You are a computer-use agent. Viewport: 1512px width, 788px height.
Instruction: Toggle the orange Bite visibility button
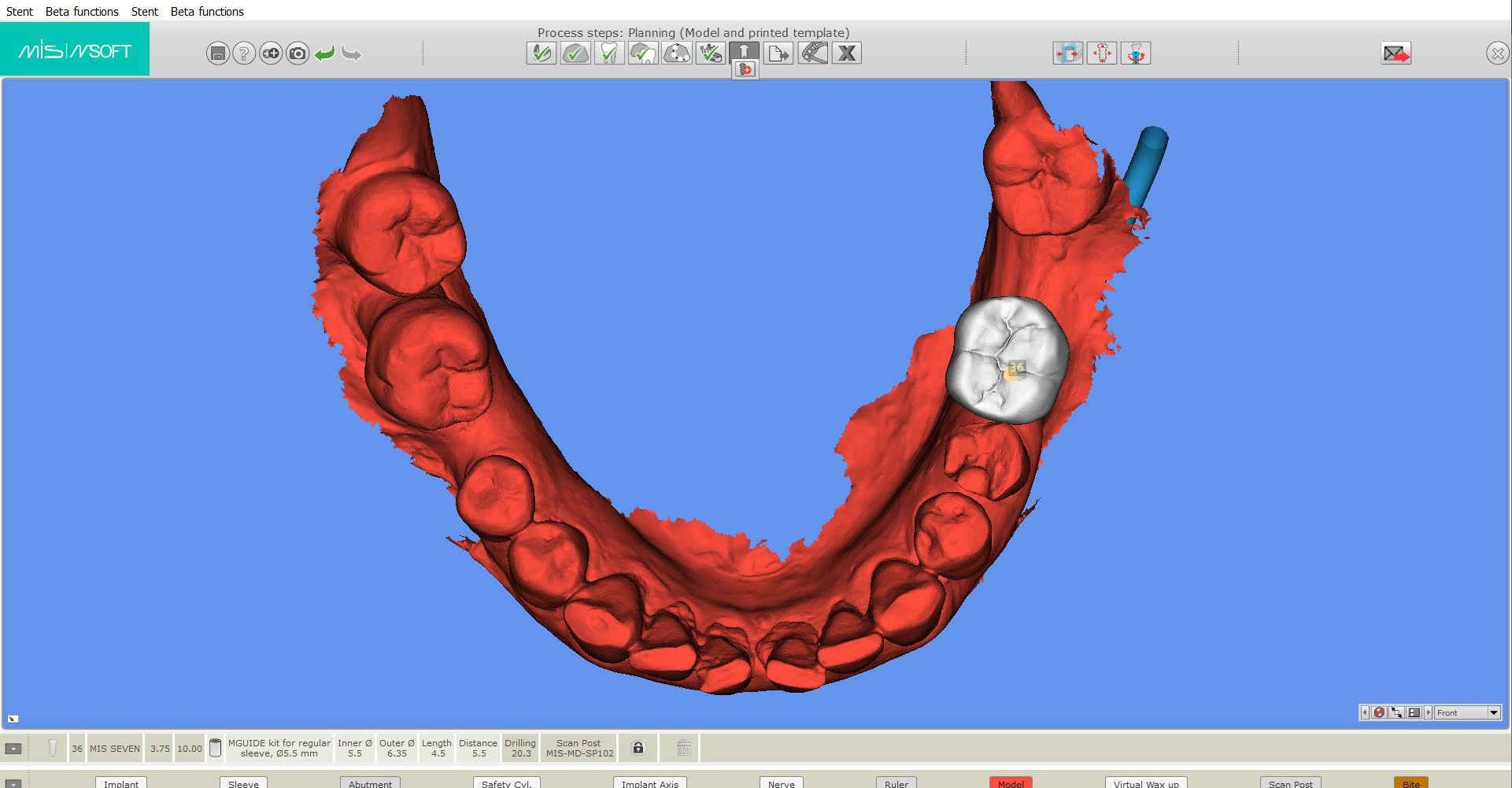click(1410, 783)
